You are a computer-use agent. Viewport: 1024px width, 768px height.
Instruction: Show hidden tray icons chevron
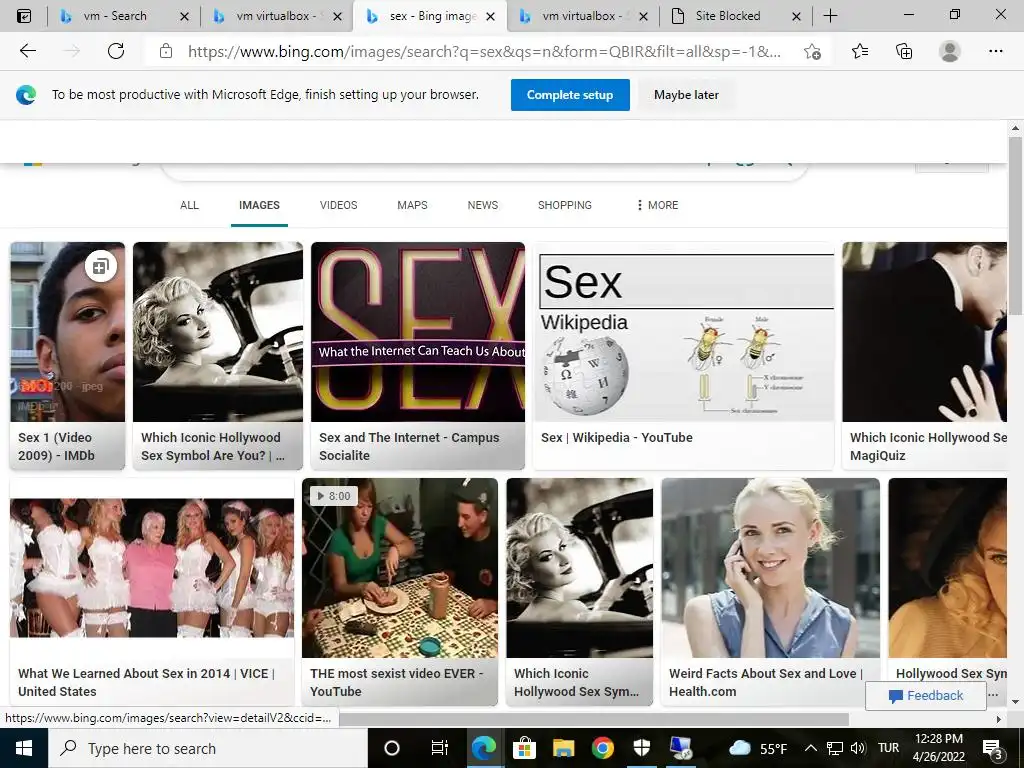tap(810, 748)
